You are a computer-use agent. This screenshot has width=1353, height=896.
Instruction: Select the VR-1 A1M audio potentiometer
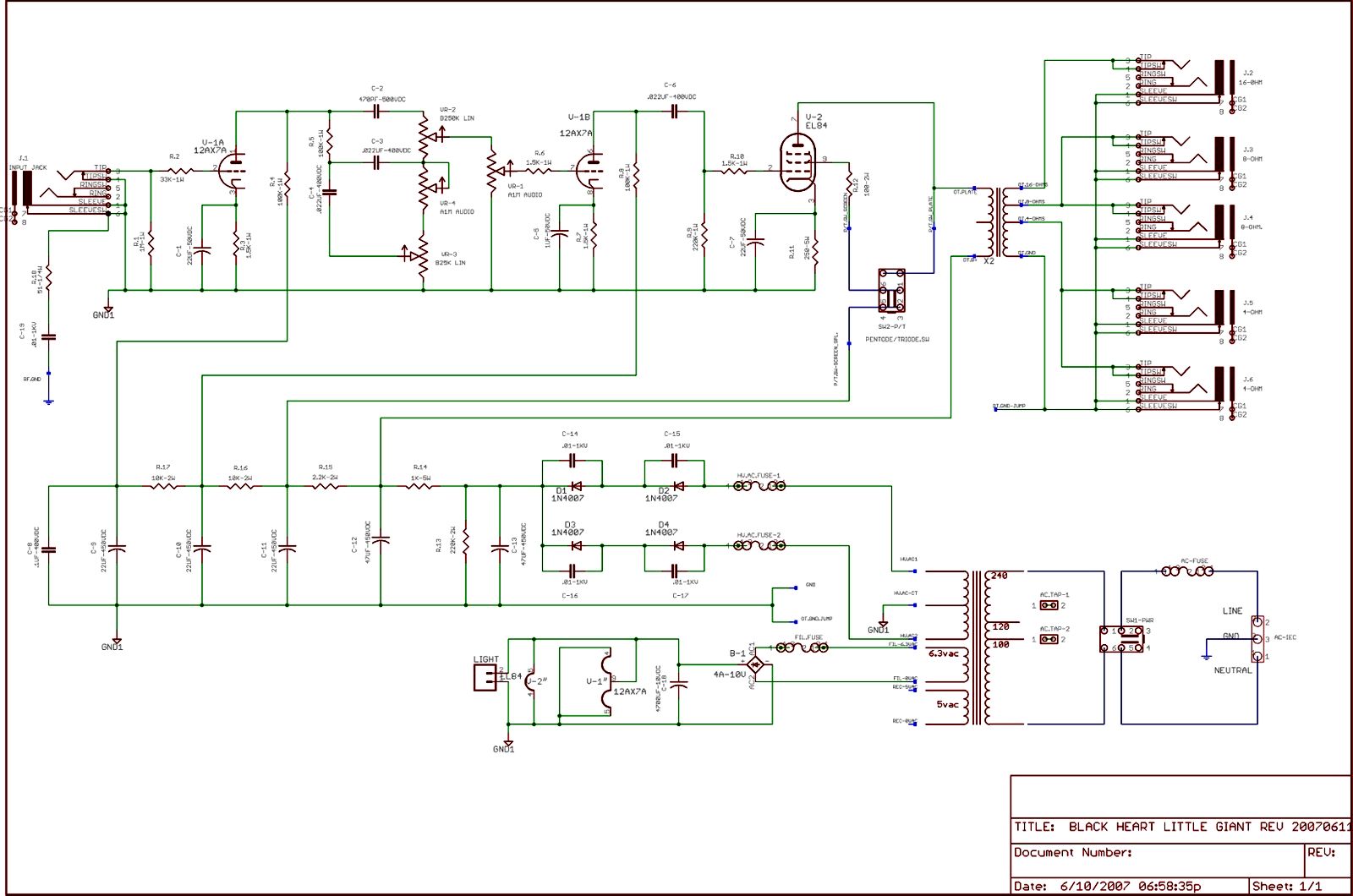492,171
